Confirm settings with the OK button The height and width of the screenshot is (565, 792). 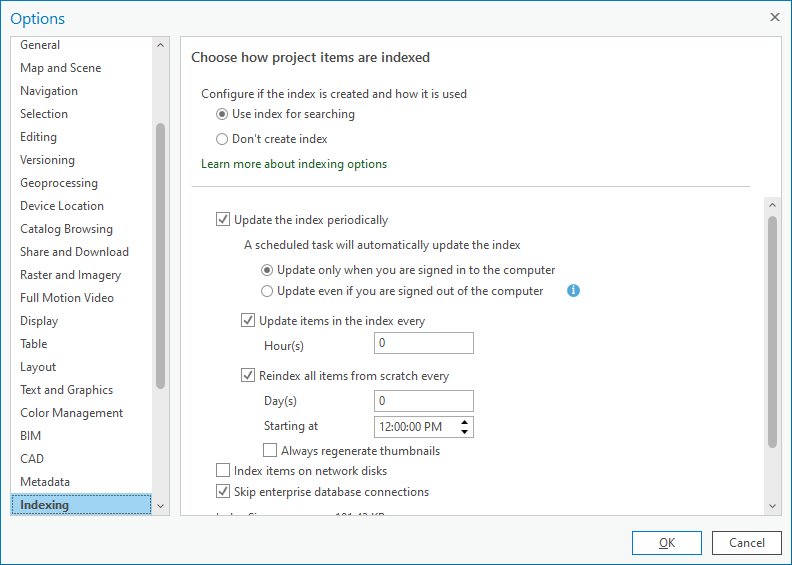coord(666,543)
